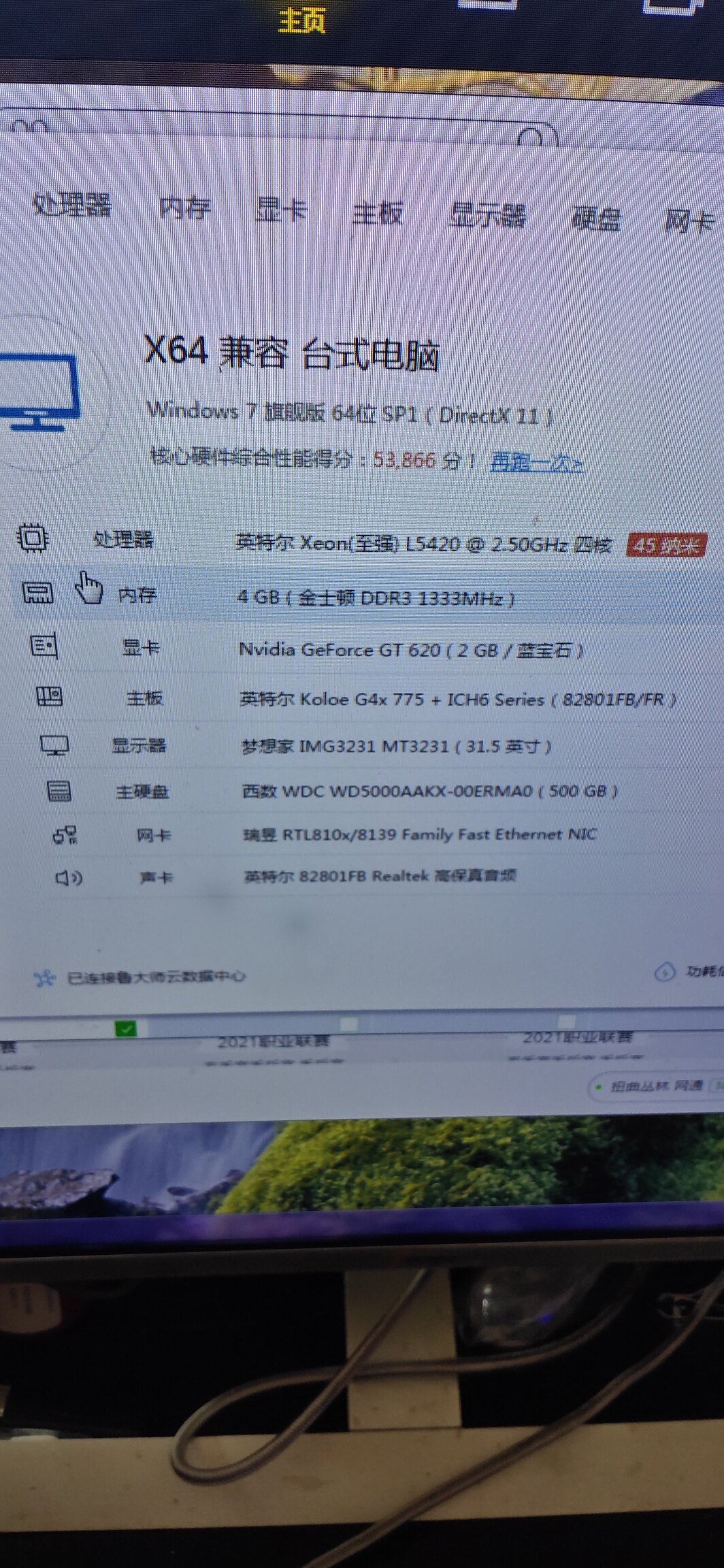Click the graphics card icon

pyautogui.click(x=44, y=645)
